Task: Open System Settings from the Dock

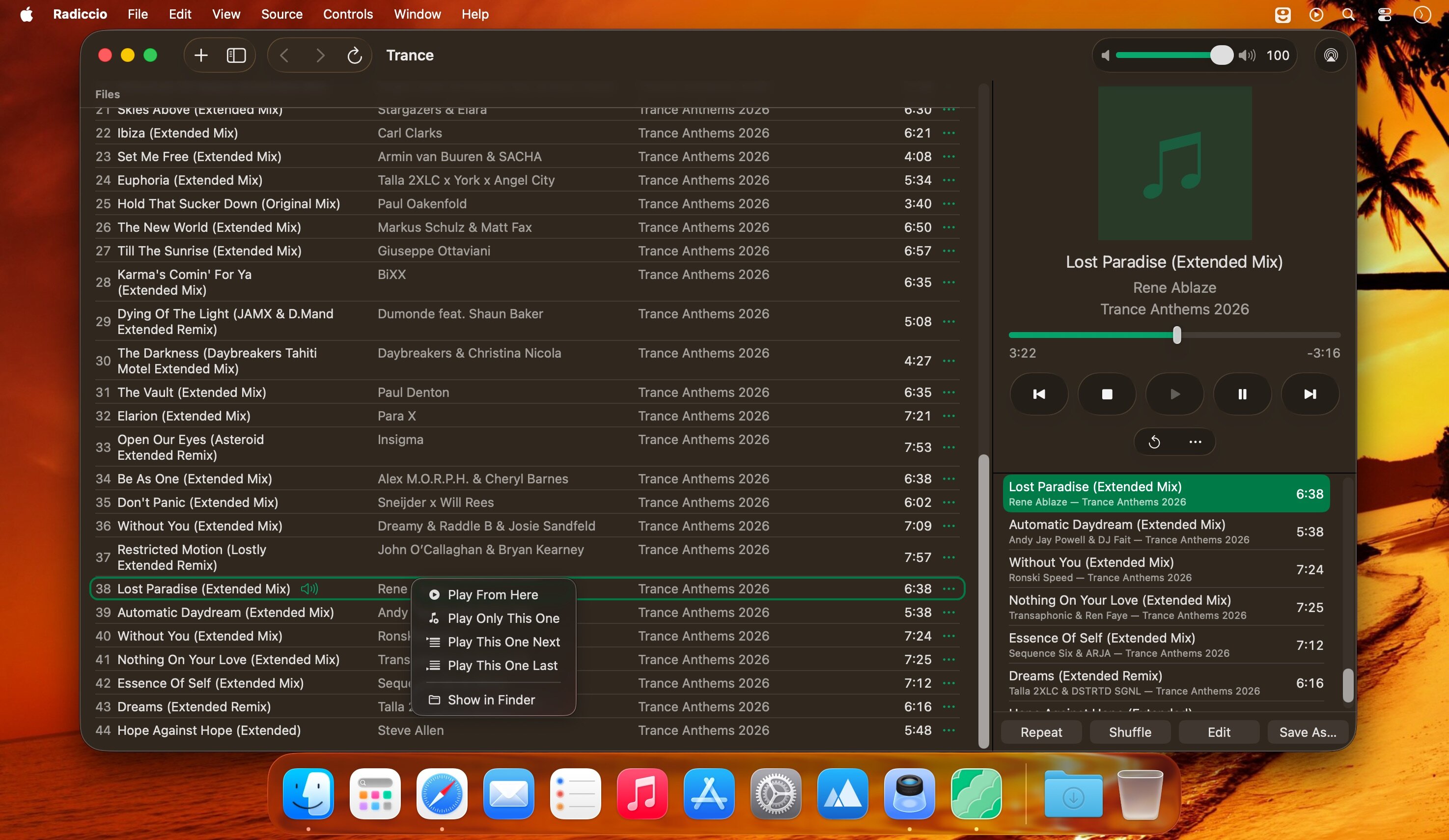Action: tap(776, 793)
